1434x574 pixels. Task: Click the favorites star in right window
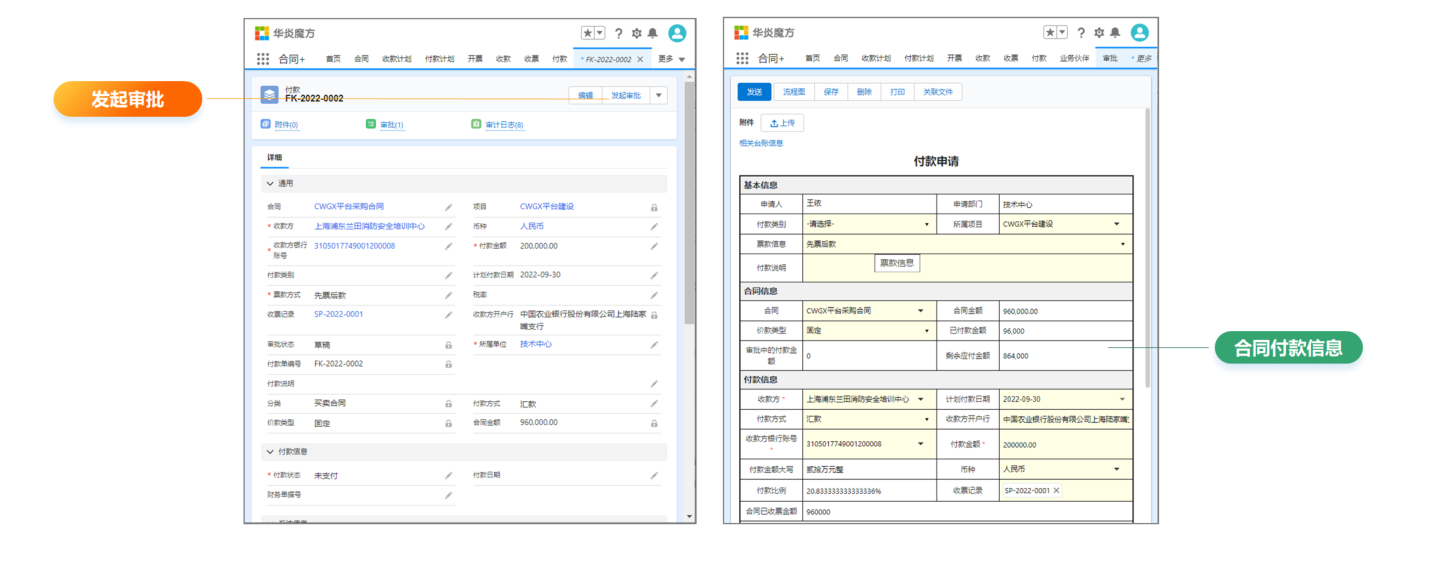point(1050,33)
